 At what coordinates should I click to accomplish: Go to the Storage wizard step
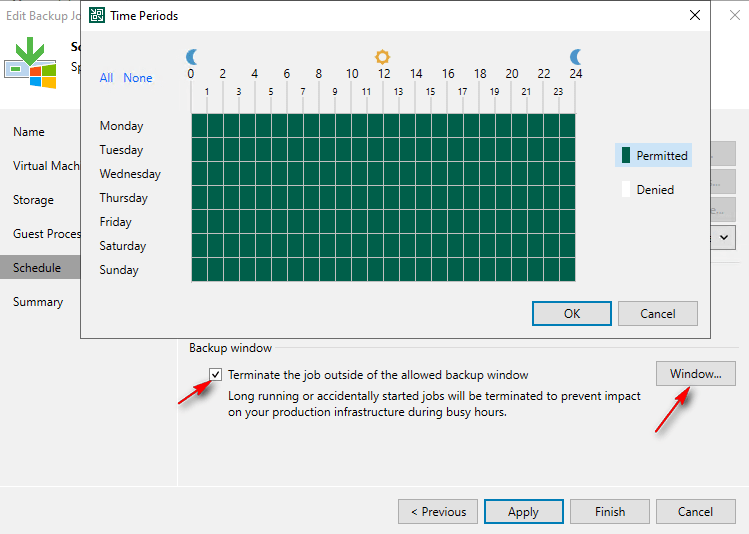coord(33,200)
